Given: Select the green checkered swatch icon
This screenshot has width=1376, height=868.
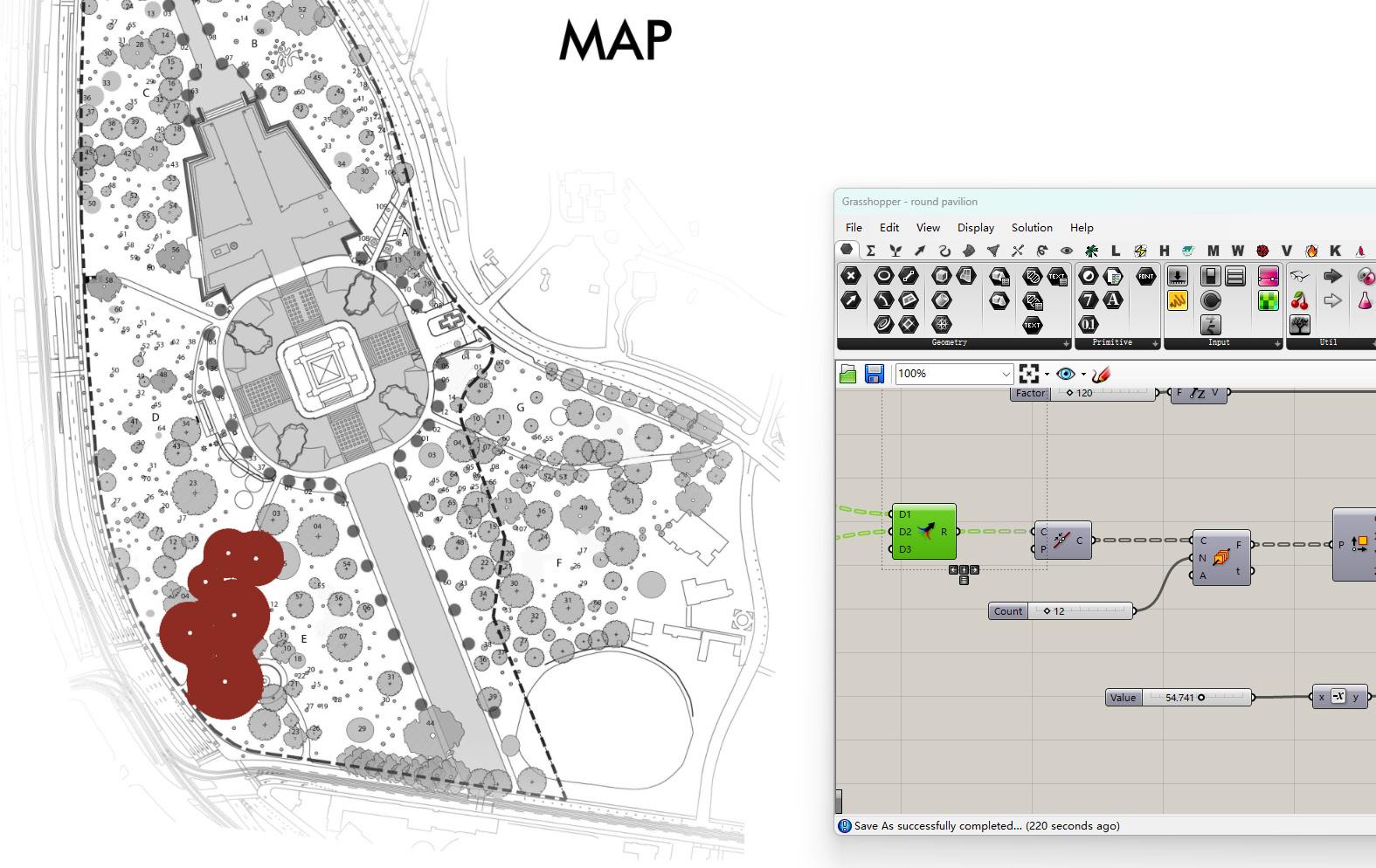Looking at the screenshot, I should pos(1269,300).
